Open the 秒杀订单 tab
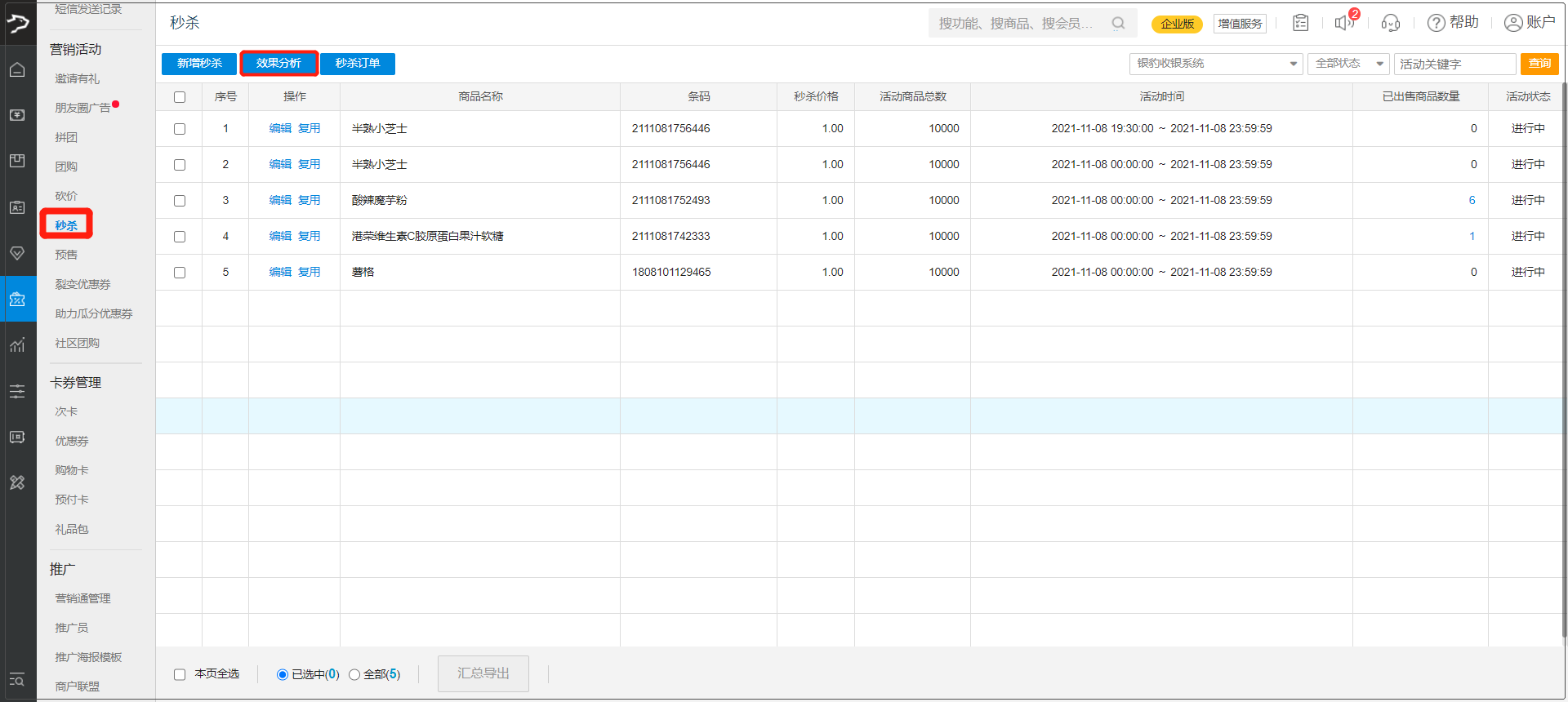This screenshot has height=702, width=1568. tap(358, 64)
